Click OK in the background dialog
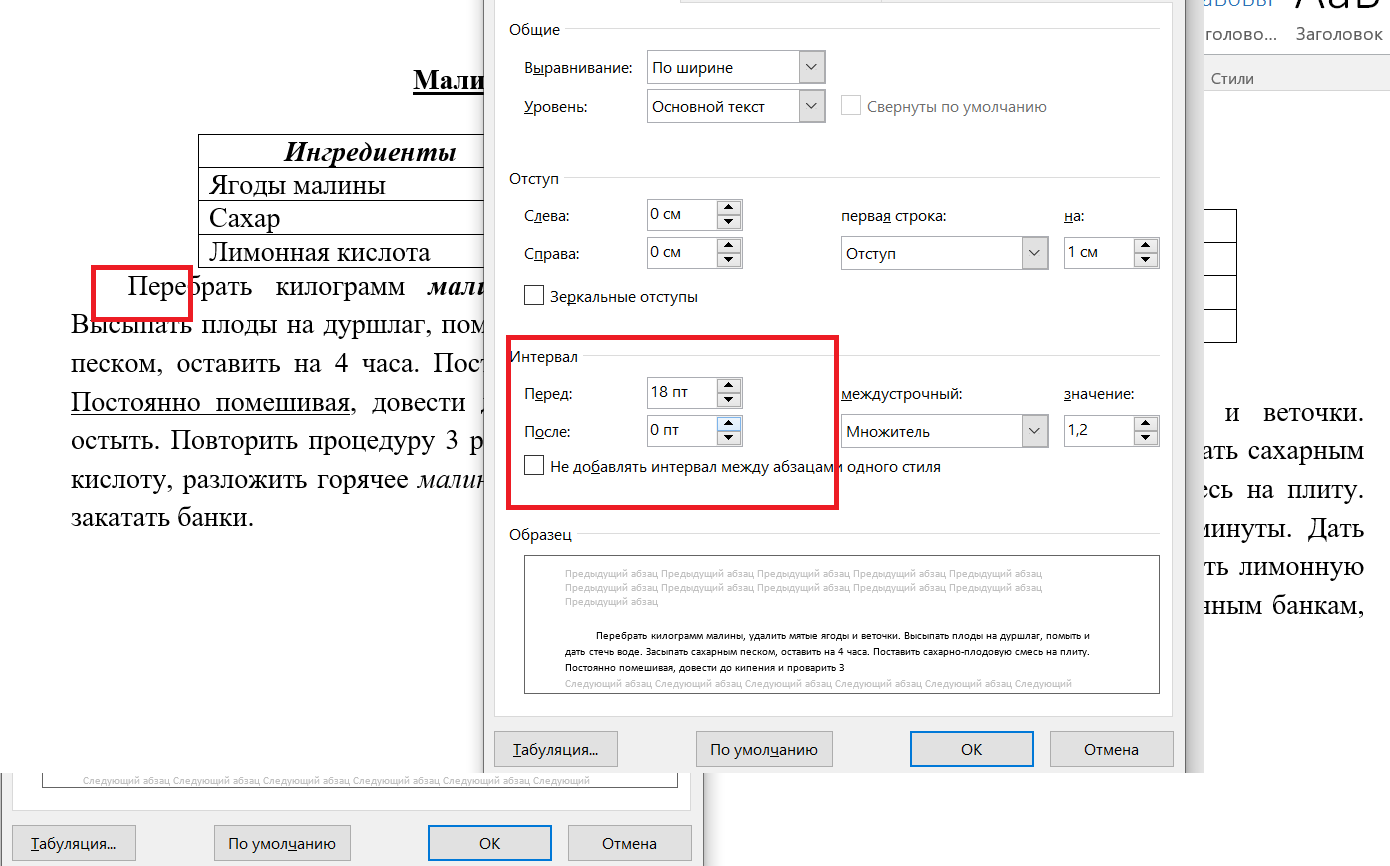The height and width of the screenshot is (866, 1390). click(x=489, y=843)
